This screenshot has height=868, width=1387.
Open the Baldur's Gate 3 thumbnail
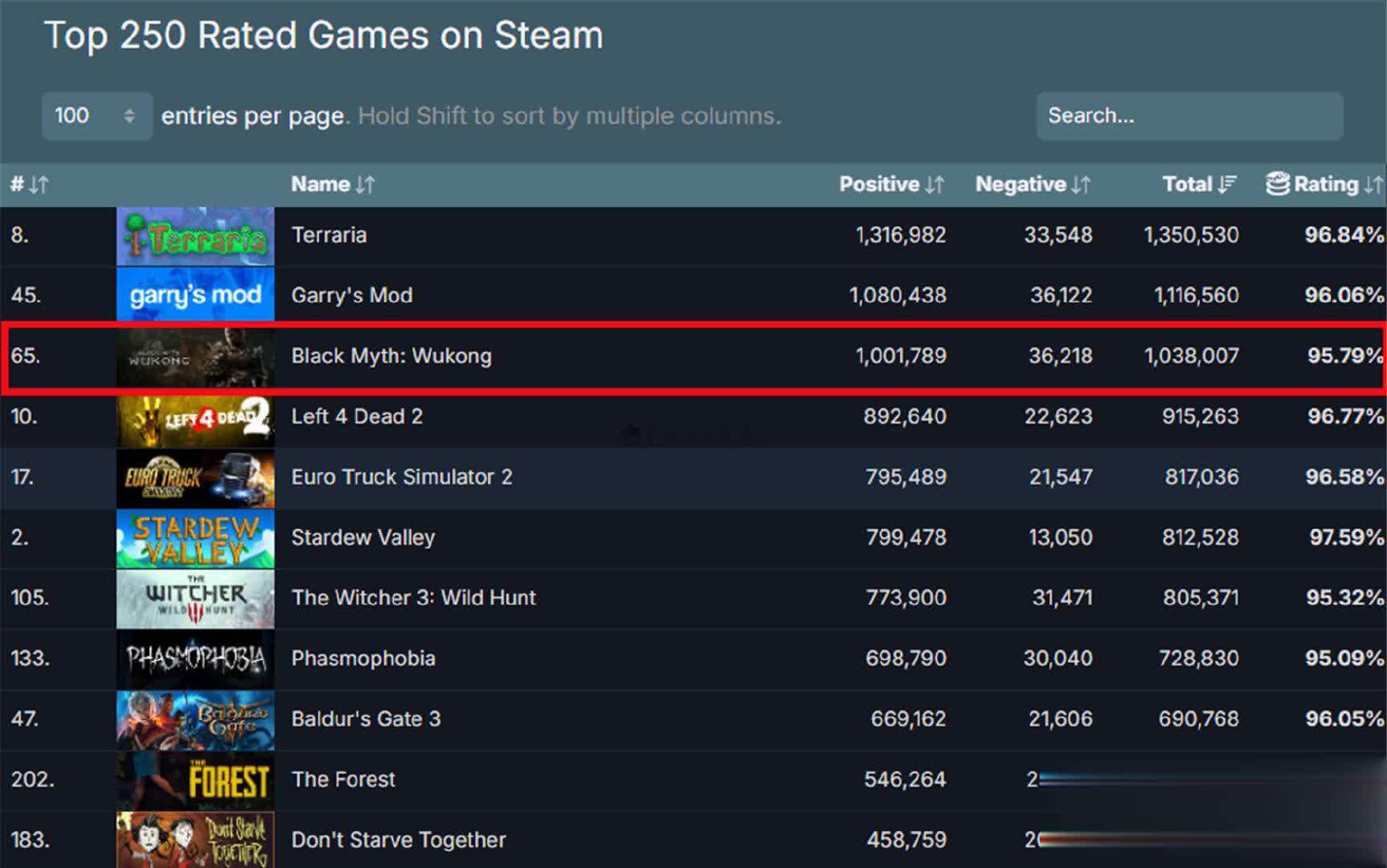pyautogui.click(x=195, y=720)
